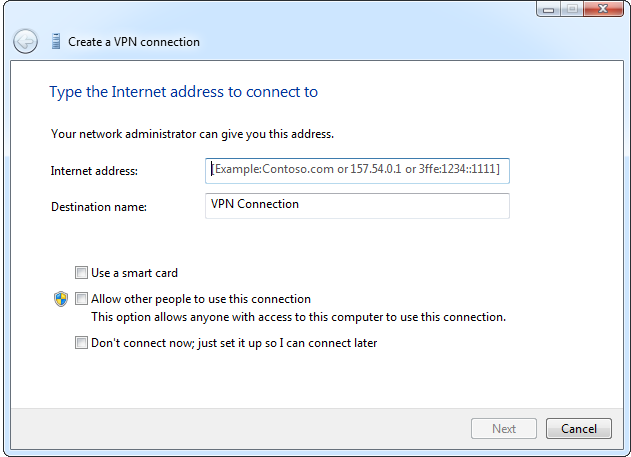631x457 pixels.
Task: Click the 'Destination name:' label
Action: tap(99, 207)
